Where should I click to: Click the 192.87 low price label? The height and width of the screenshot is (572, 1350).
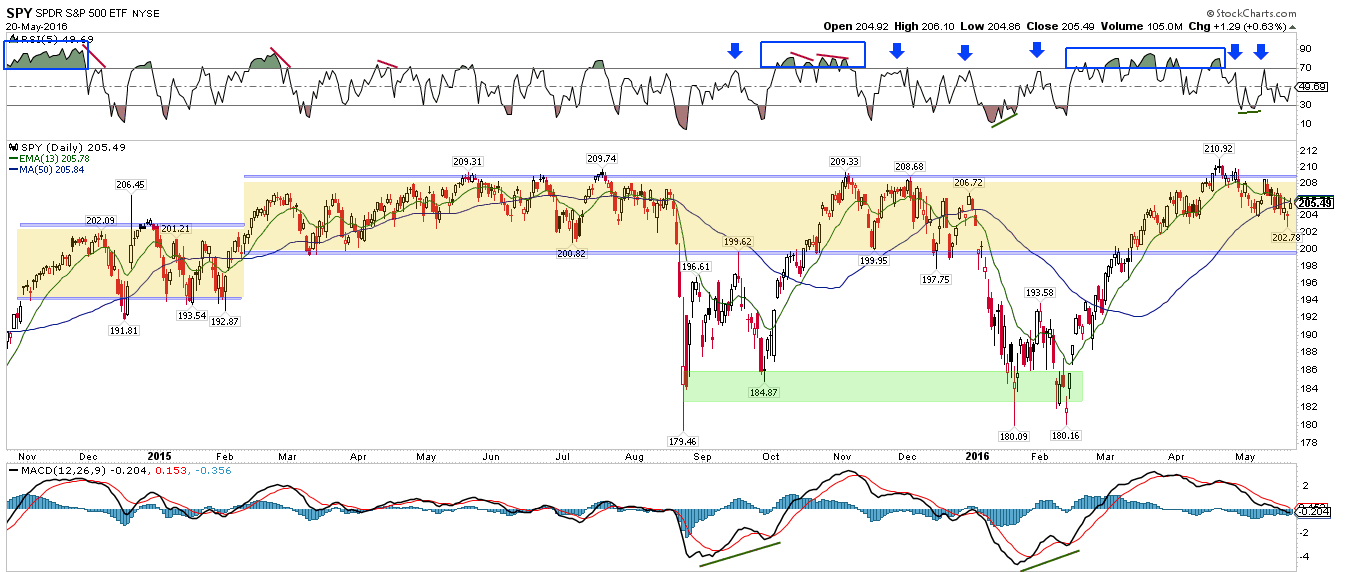pyautogui.click(x=227, y=321)
